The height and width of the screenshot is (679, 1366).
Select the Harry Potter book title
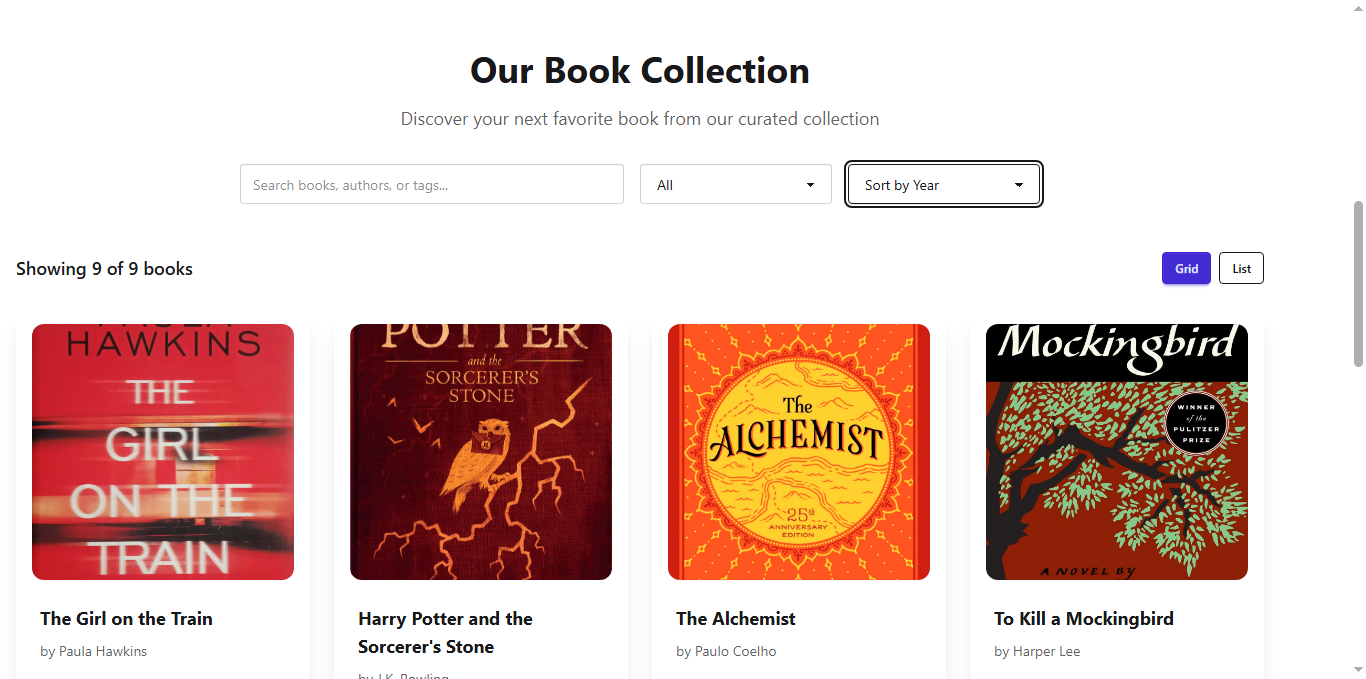click(x=445, y=632)
